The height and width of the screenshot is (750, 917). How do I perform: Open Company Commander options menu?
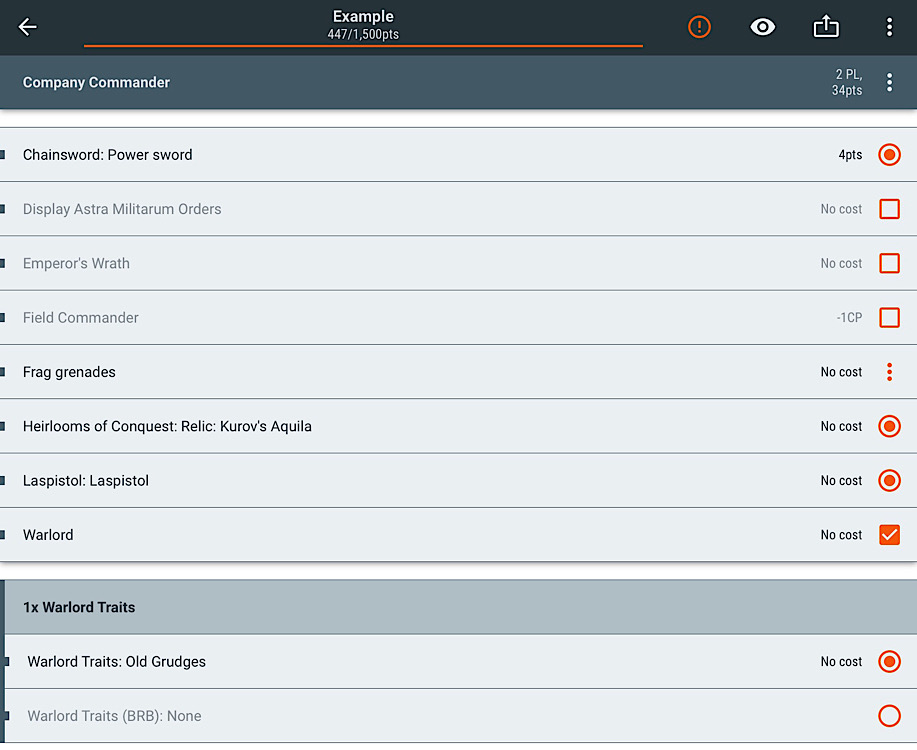(x=889, y=82)
